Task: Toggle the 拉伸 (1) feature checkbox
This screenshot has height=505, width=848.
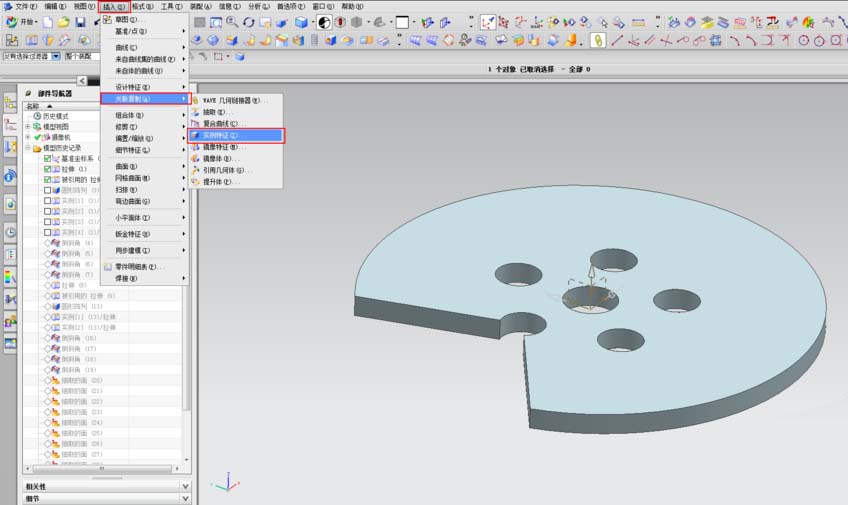Action: tap(48, 169)
